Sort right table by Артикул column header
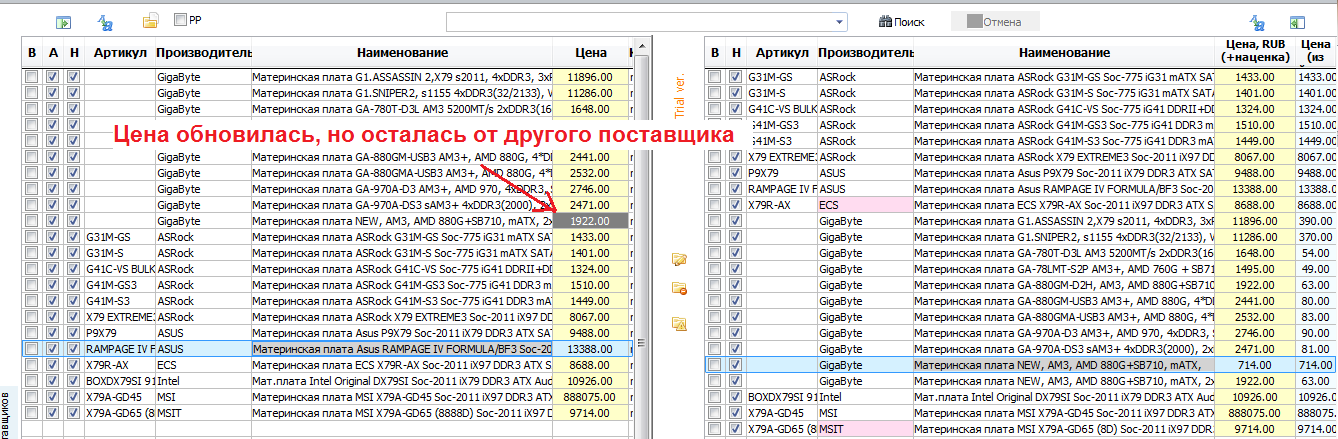Screen dimensions: 1338x439 click(x=781, y=53)
